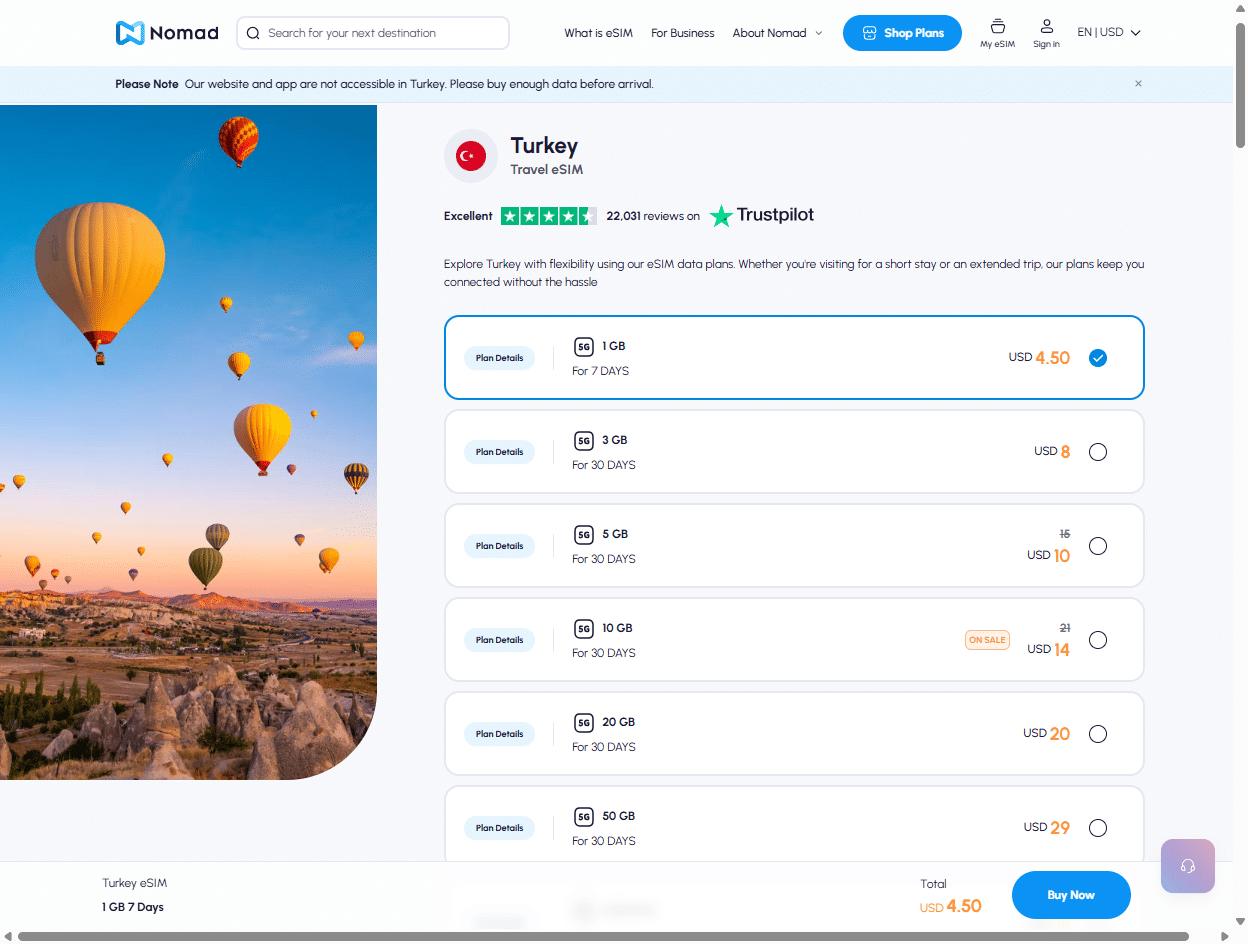
Task: Open the About Nomad dropdown
Action: point(777,33)
